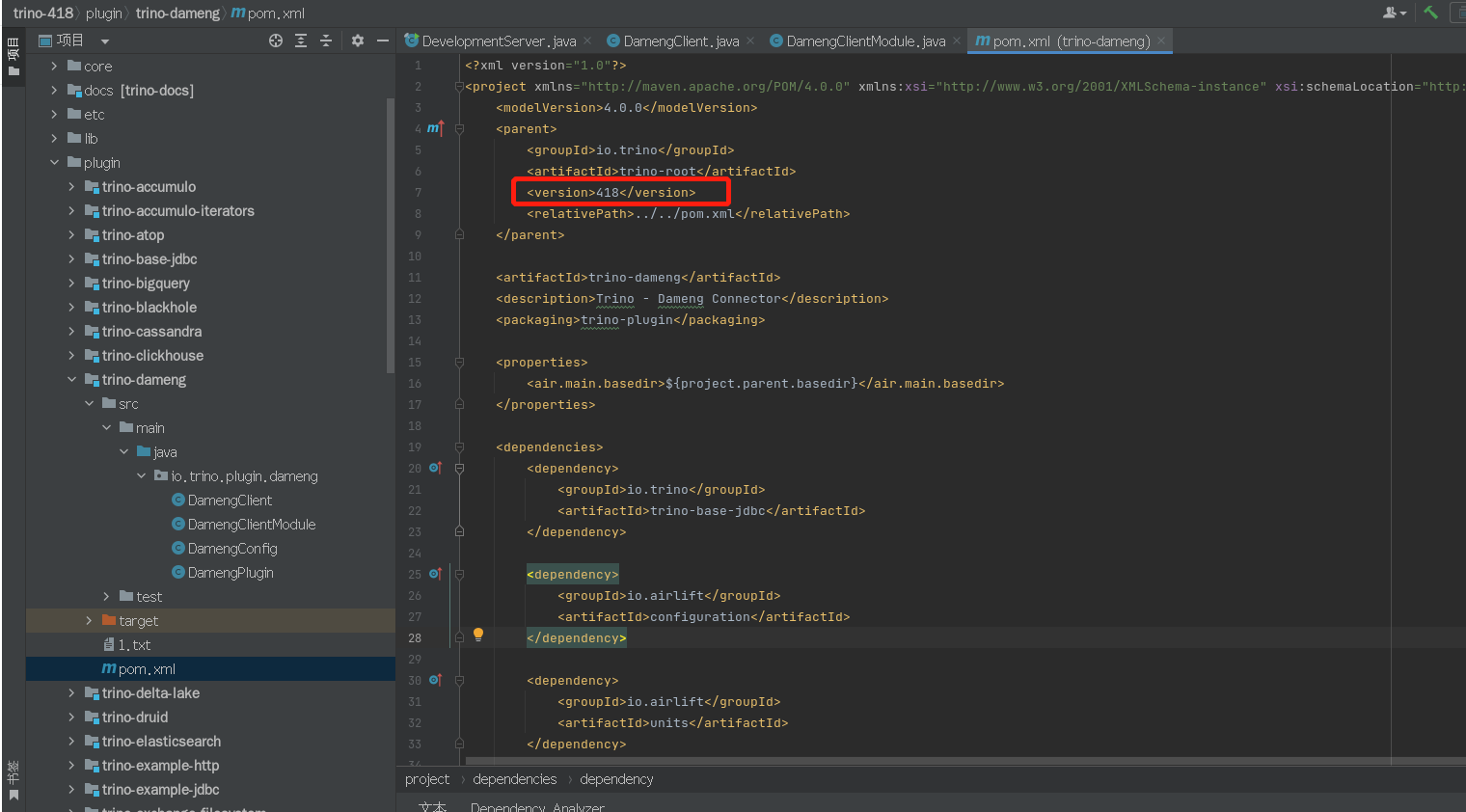Click the Expand All icon in Project panel
1466x812 pixels.
coord(301,41)
